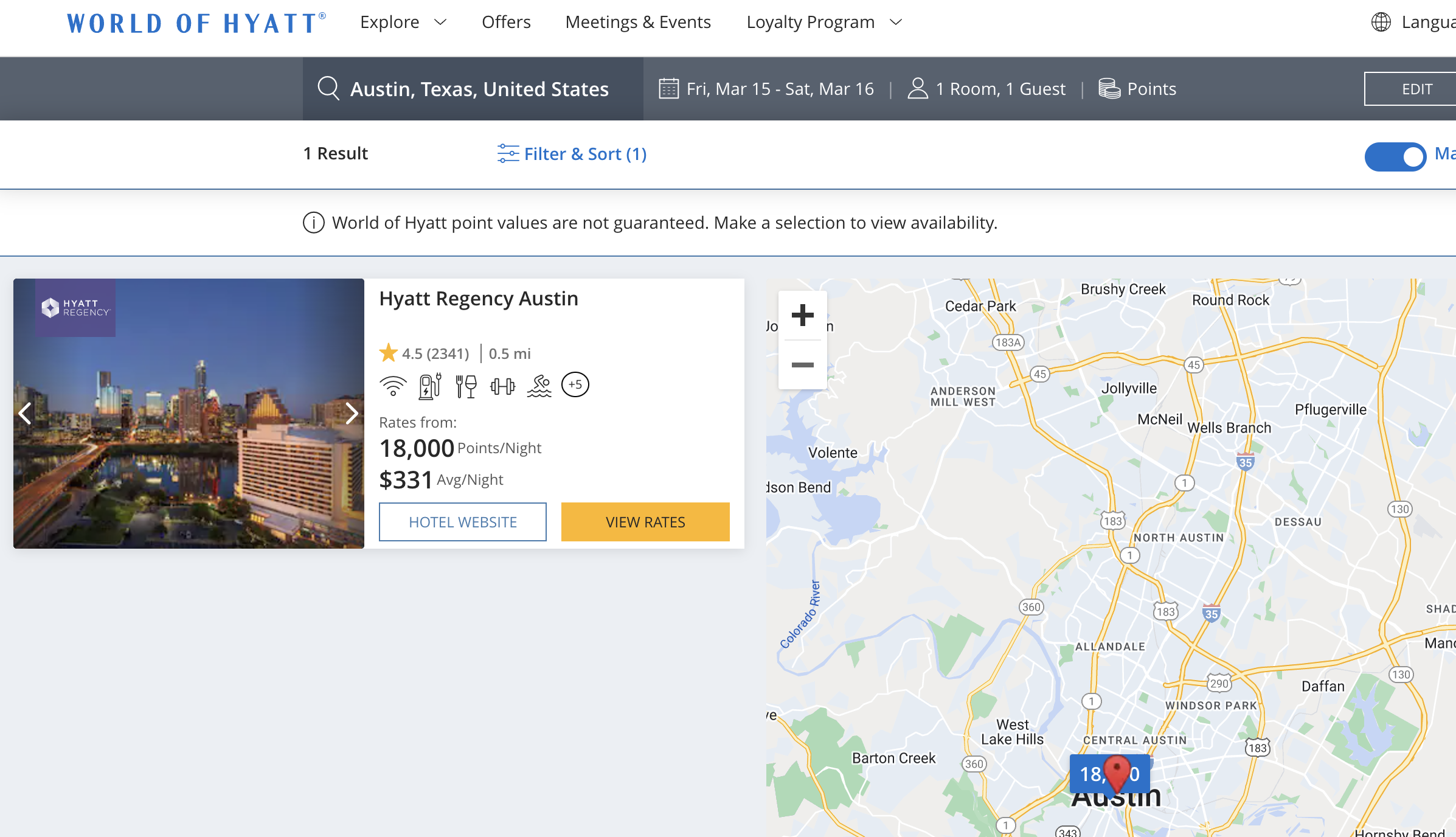1456x837 pixels.
Task: Click the Volente map label
Action: click(833, 453)
